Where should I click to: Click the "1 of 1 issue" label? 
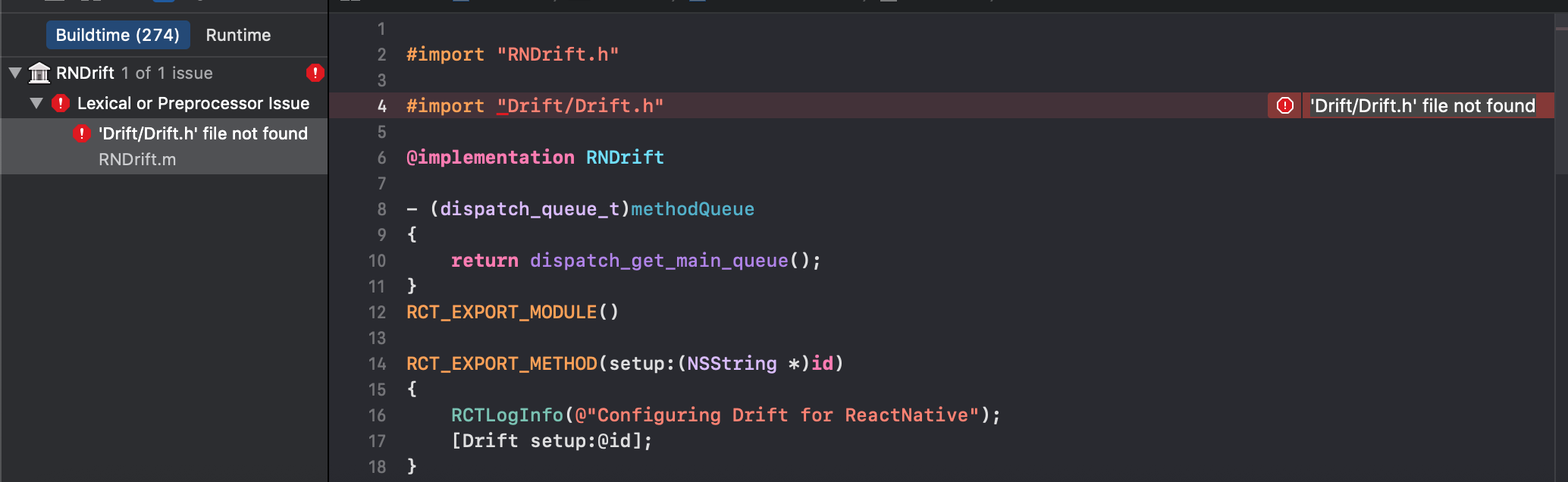[167, 73]
